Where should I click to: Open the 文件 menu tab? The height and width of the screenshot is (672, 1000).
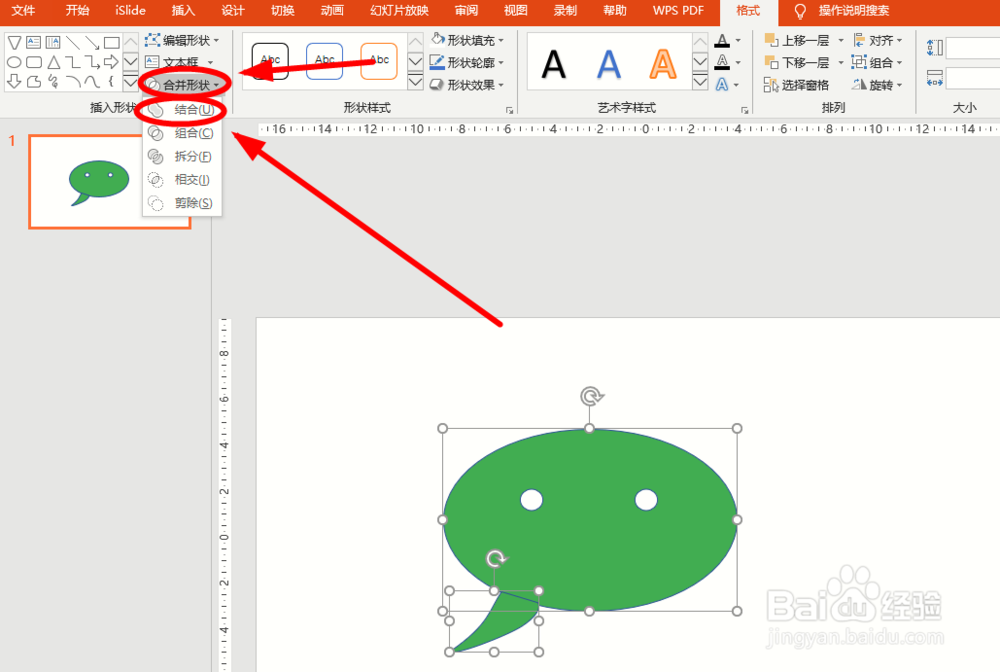click(x=23, y=11)
